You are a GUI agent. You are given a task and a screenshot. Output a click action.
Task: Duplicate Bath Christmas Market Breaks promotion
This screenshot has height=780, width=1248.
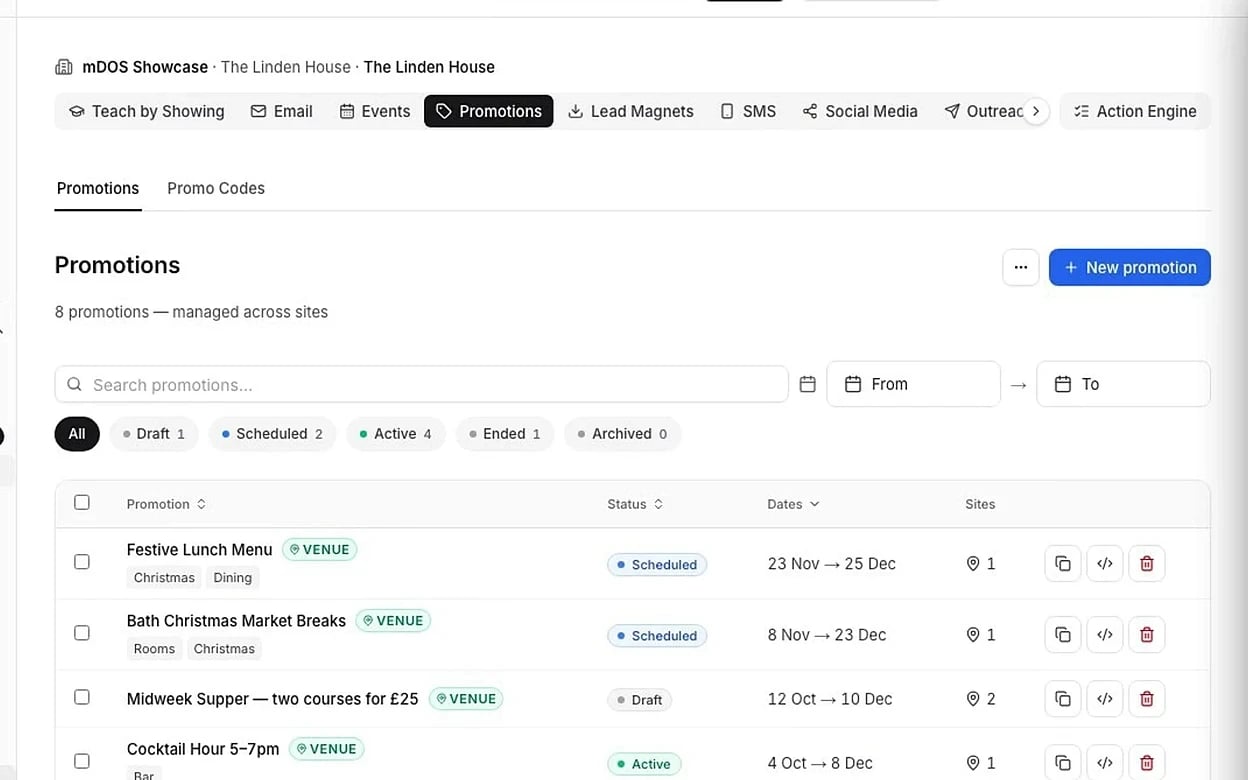pyautogui.click(x=1063, y=635)
